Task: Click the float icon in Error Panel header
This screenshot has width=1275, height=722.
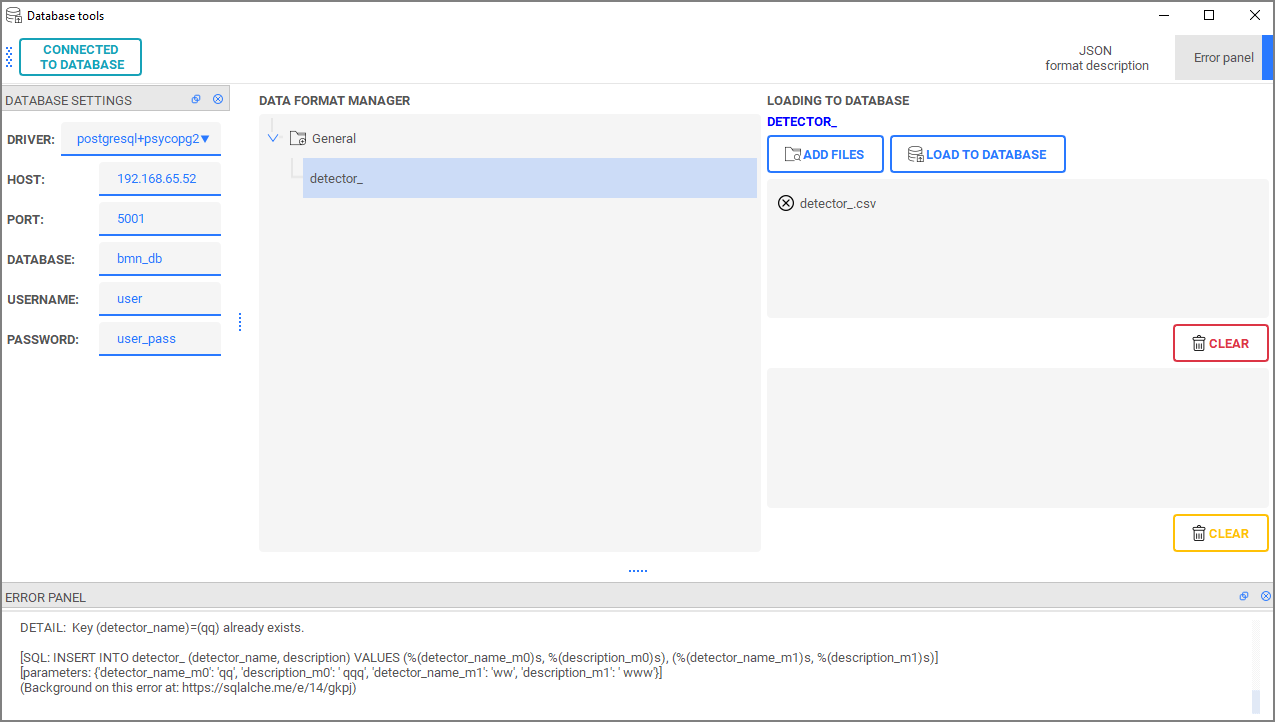Action: tap(1244, 596)
